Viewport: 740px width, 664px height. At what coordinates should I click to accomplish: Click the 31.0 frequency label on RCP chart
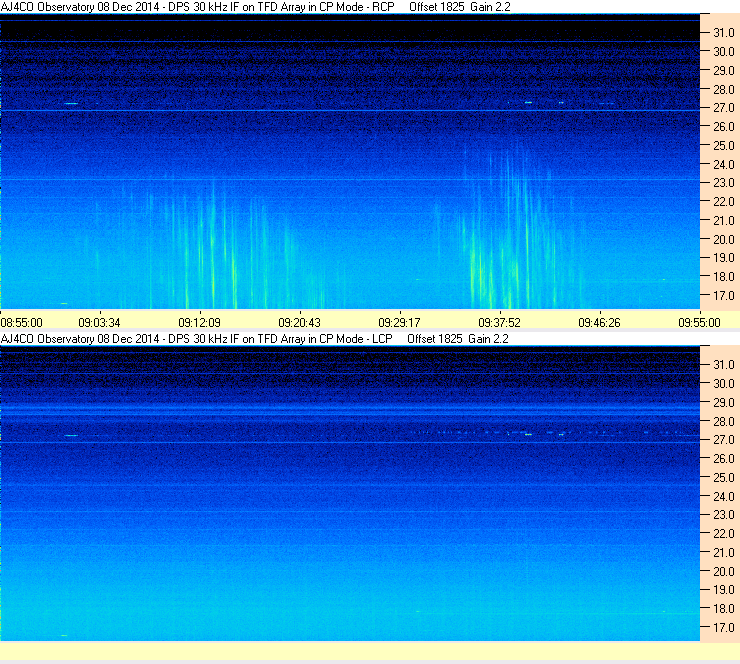(x=724, y=33)
